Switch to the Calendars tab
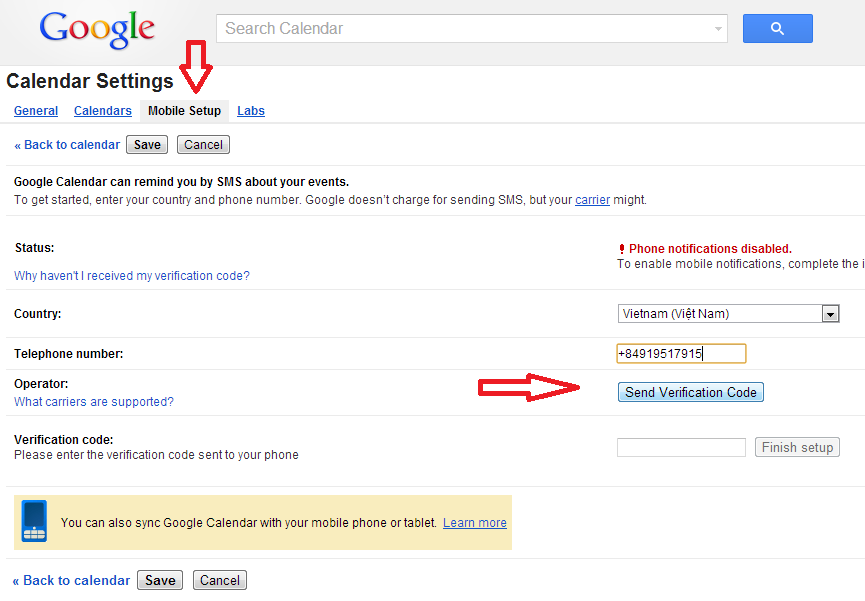 point(103,111)
